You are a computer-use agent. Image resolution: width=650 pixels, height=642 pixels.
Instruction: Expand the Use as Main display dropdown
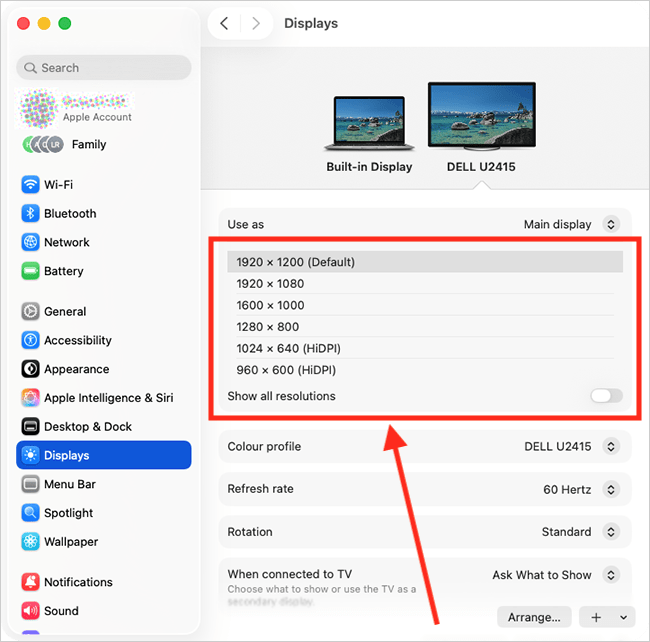[611, 225]
